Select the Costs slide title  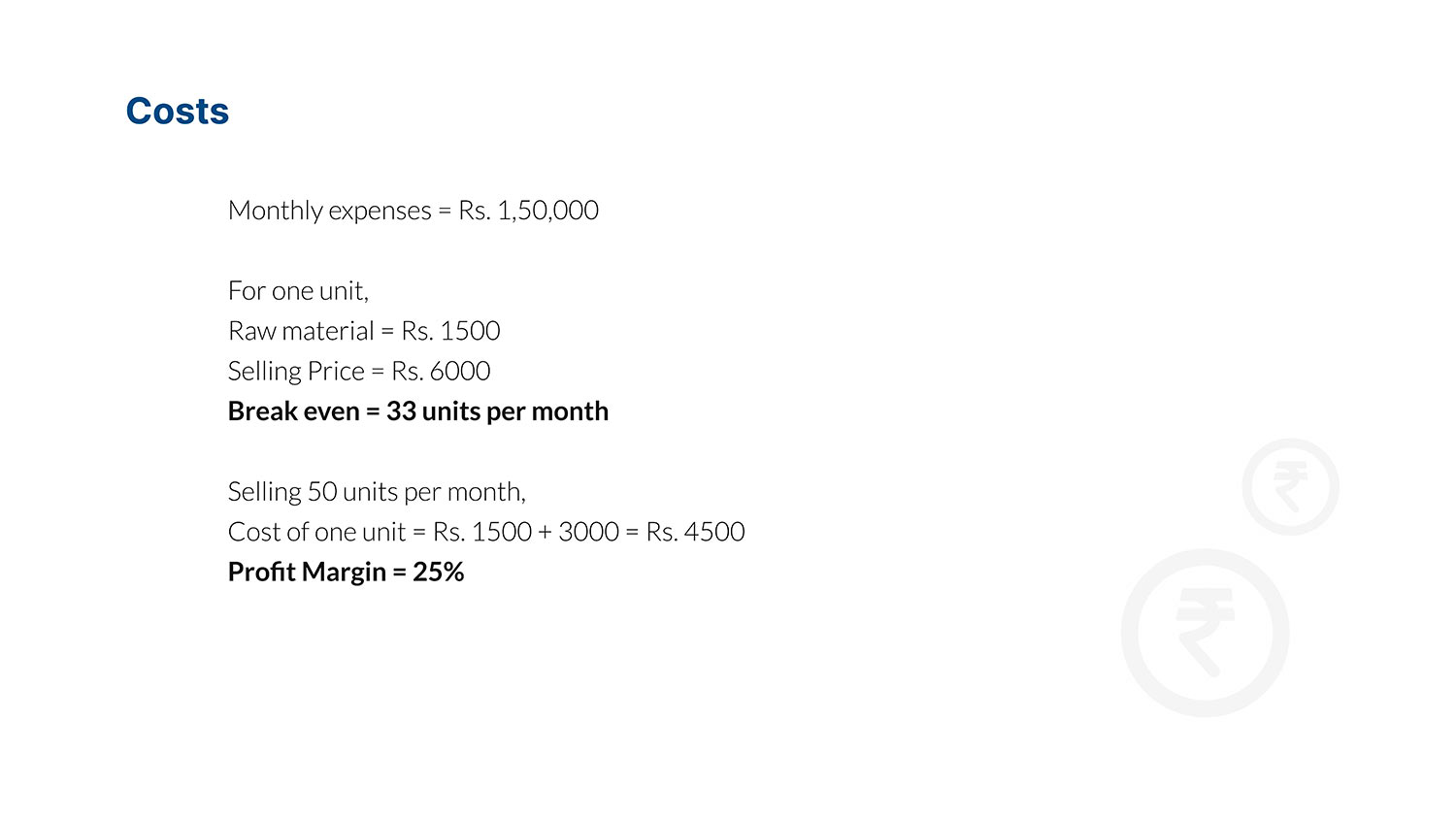coord(178,112)
